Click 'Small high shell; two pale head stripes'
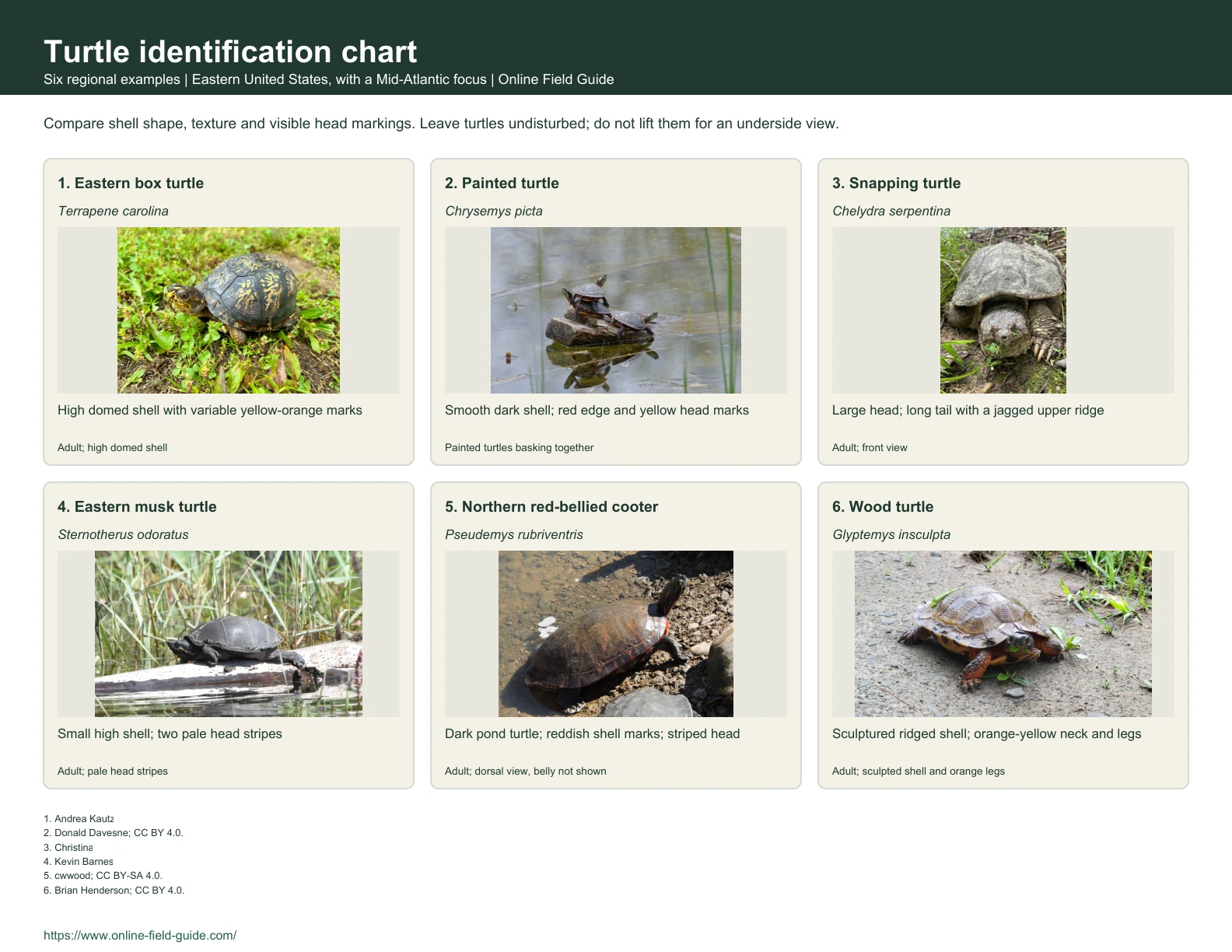The height and width of the screenshot is (952, 1232). click(x=170, y=733)
